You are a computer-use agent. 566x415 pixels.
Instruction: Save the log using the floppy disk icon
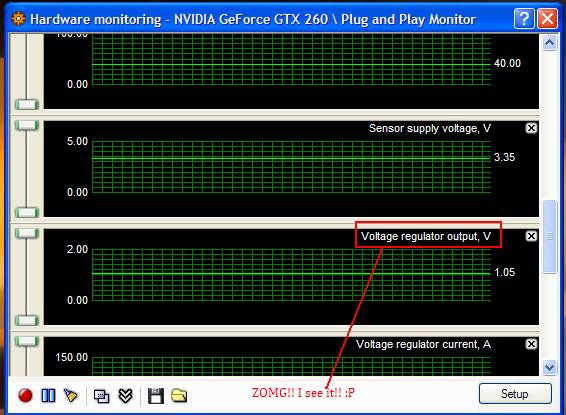tap(156, 396)
